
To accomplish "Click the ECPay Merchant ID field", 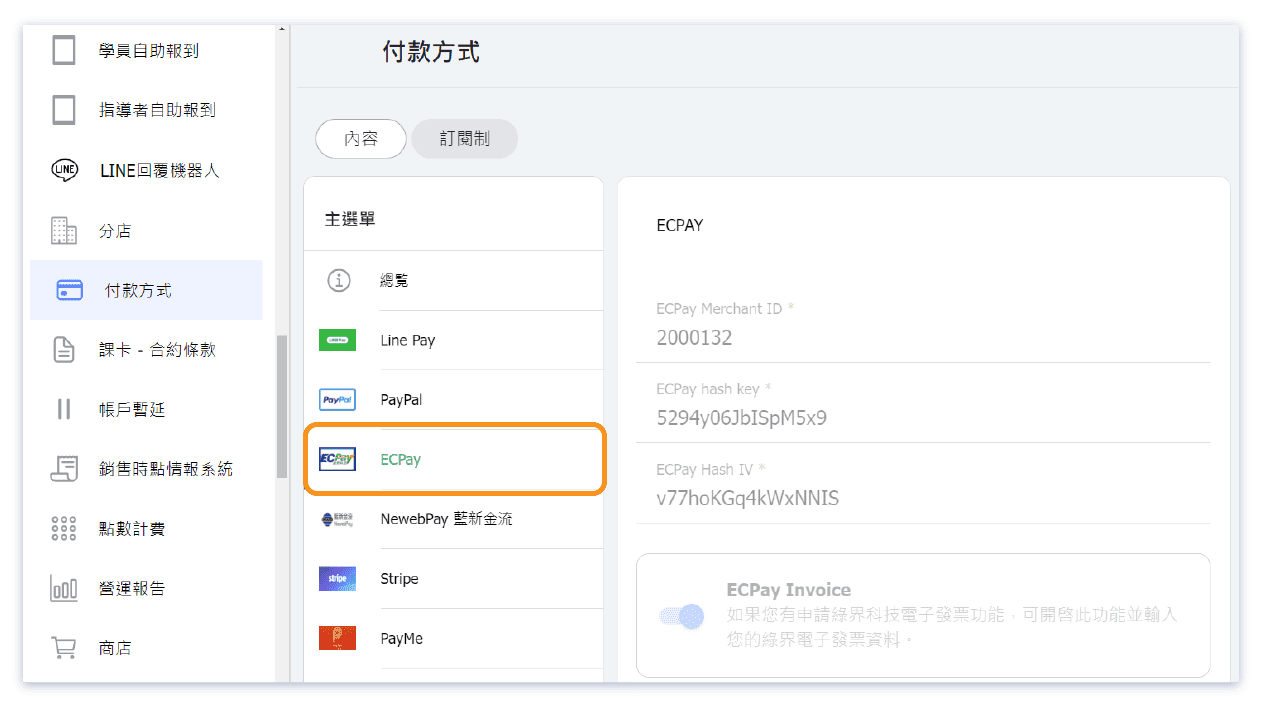I will pyautogui.click(x=922, y=338).
